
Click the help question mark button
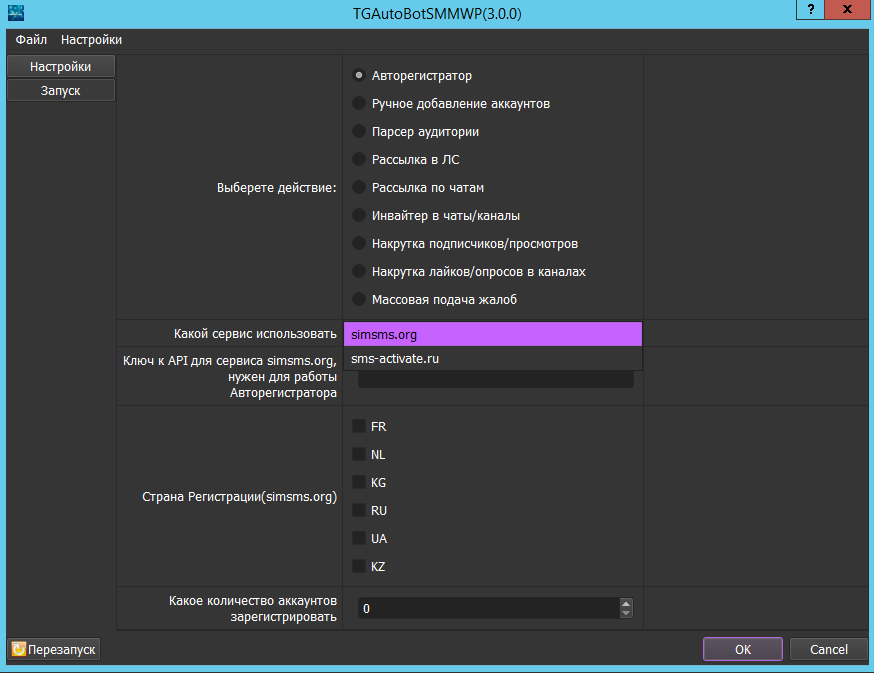tap(810, 11)
